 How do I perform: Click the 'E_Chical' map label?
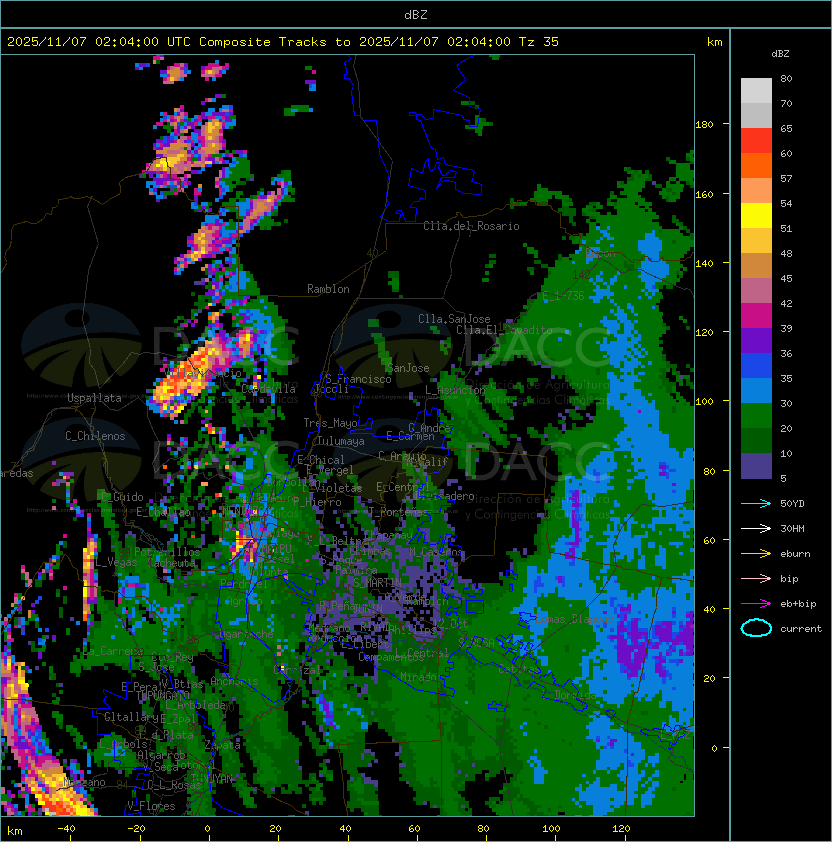(321, 460)
